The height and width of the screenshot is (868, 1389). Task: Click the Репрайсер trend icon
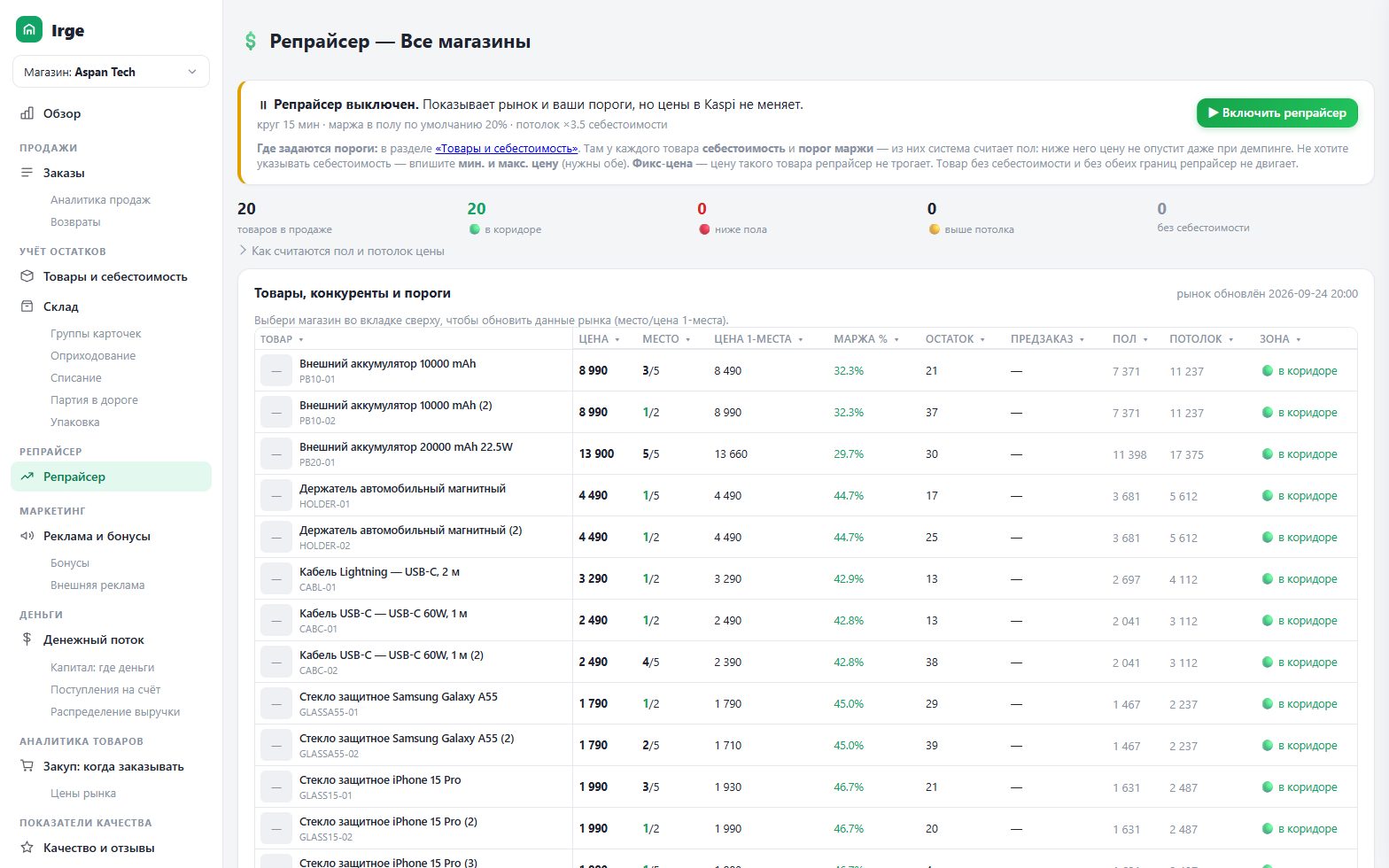(x=27, y=477)
